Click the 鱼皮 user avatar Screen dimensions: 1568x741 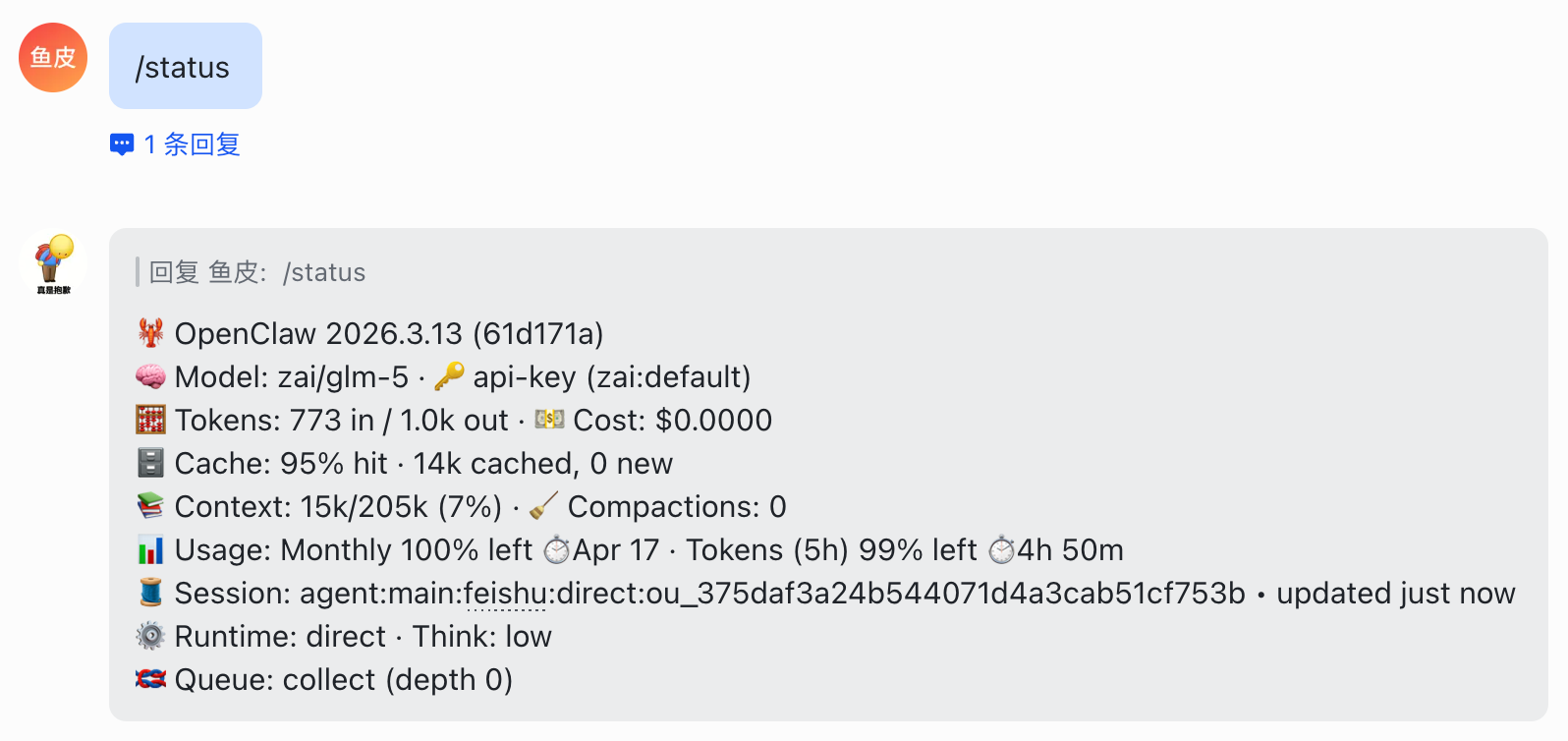(x=53, y=58)
